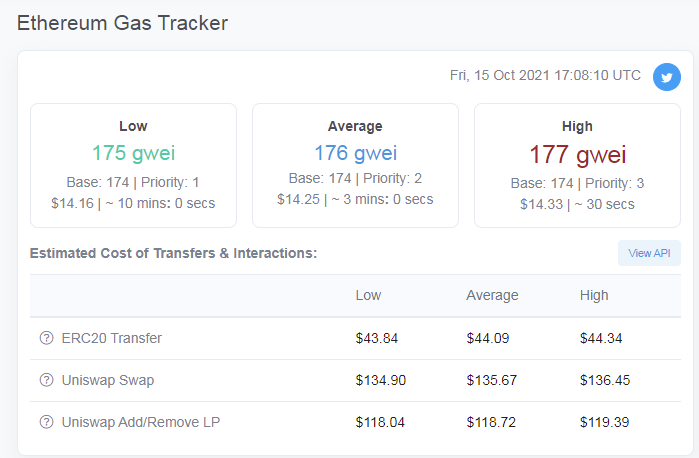Click the Ethereum Gas Tracker heading
This screenshot has height=458, width=699.
point(122,23)
